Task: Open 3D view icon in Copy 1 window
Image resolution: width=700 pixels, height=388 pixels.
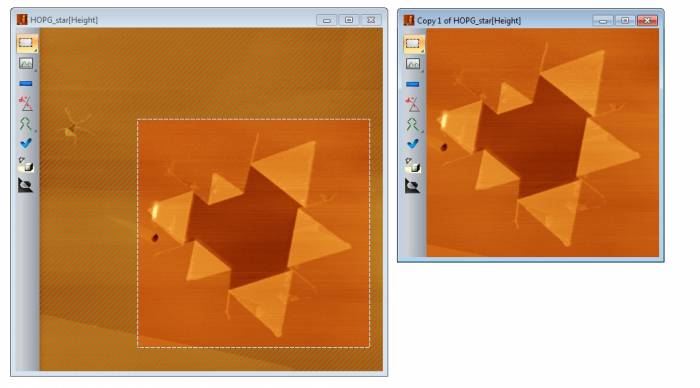Action: 413,165
